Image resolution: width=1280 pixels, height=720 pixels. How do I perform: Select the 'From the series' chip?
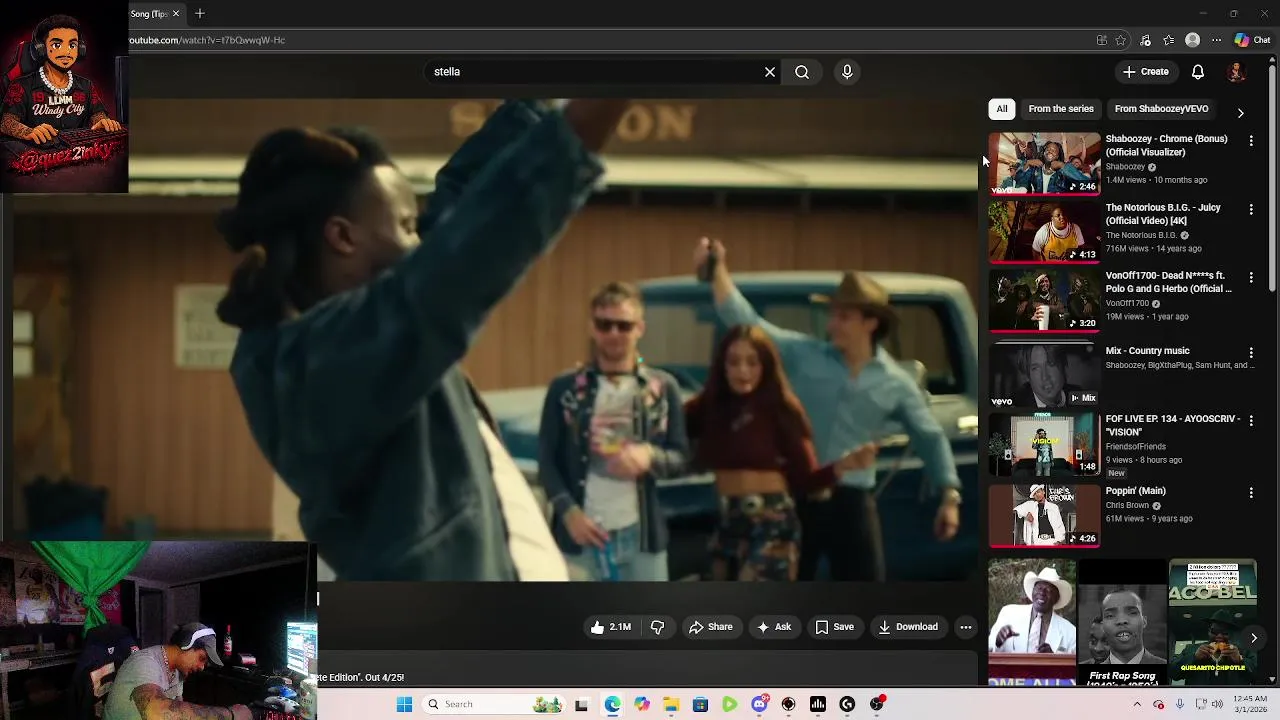1061,109
